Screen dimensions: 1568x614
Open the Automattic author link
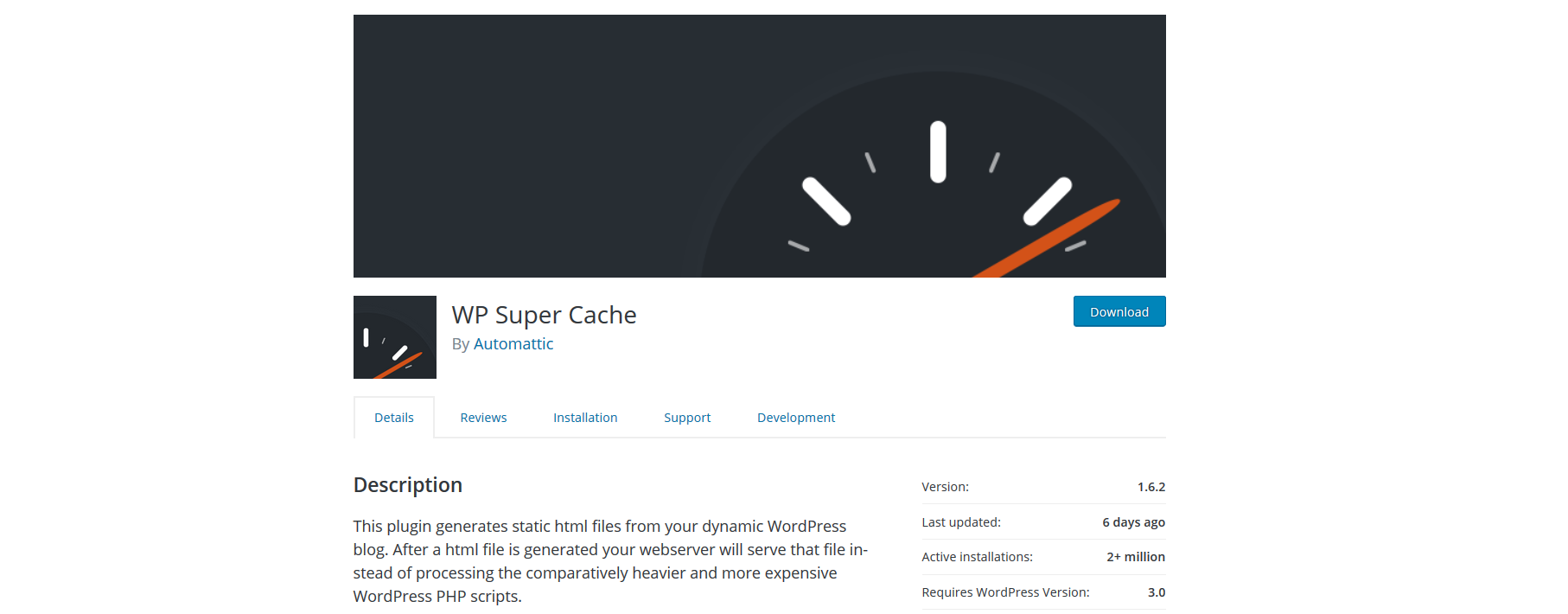coord(513,344)
